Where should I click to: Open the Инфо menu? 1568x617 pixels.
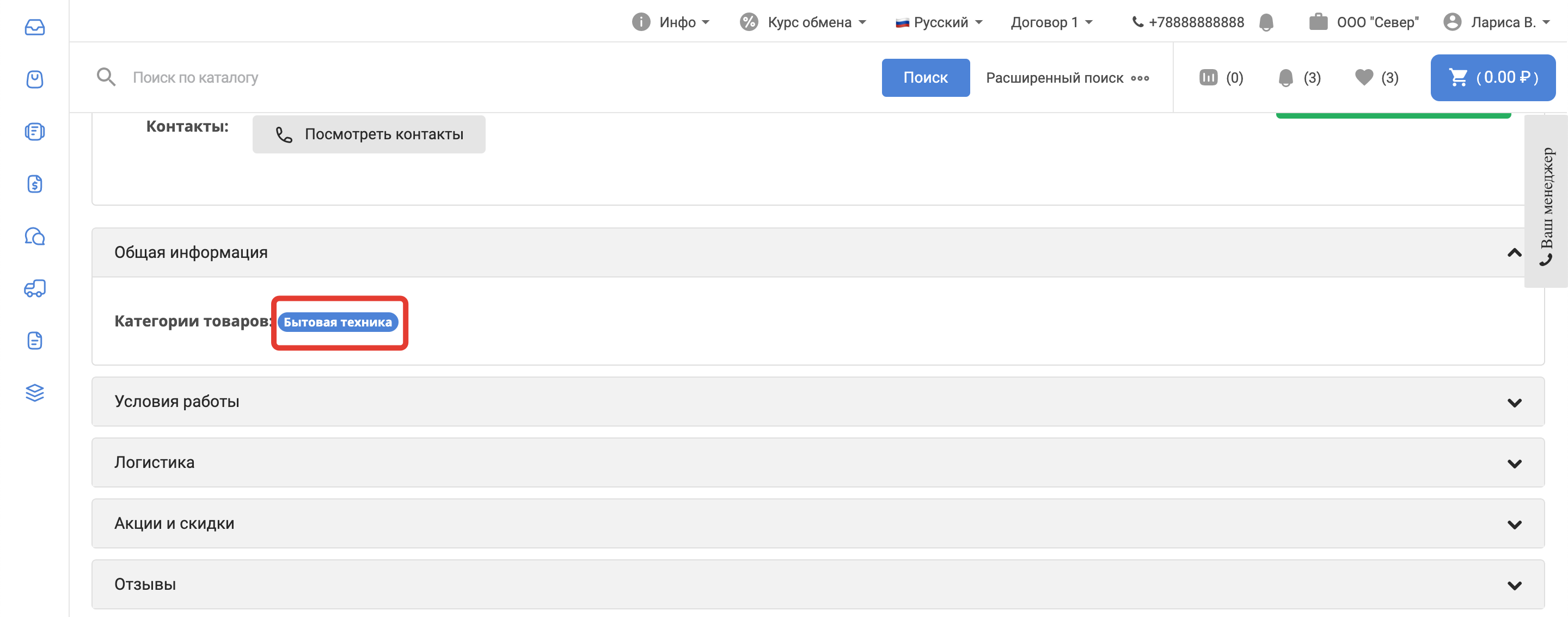671,22
